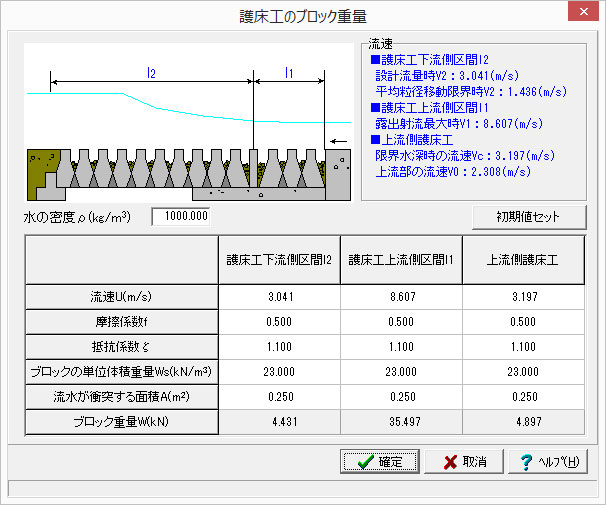606x505 pixels.
Task: Click row header 摩擦係数f
Action: tap(122, 322)
